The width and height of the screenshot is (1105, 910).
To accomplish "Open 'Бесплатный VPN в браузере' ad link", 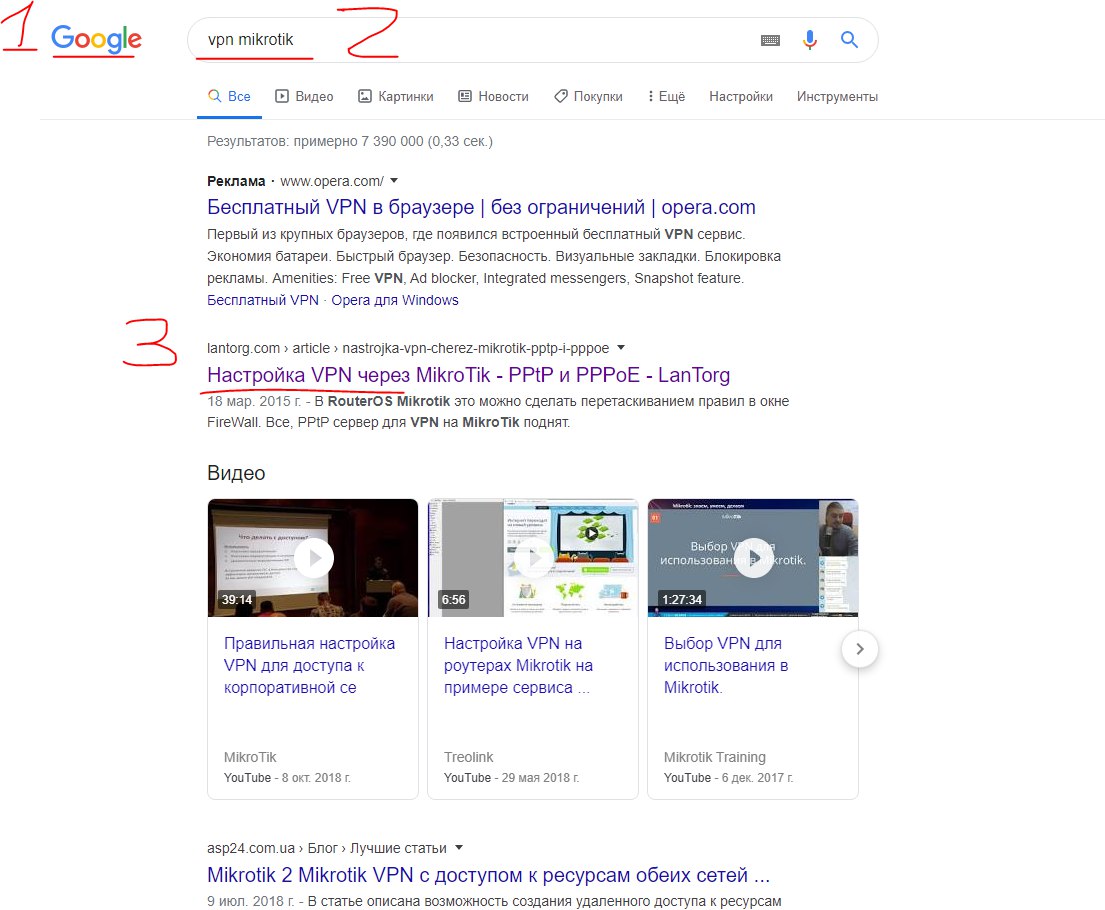I will click(x=481, y=207).
